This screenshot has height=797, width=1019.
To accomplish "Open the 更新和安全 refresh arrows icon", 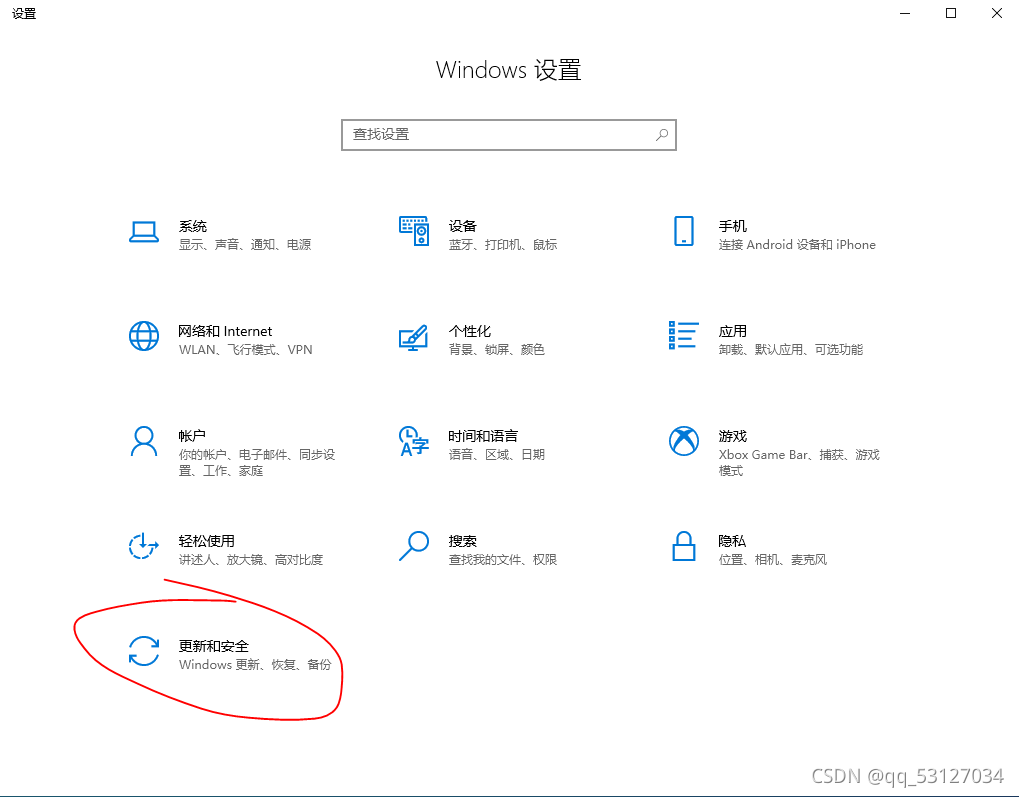I will click(x=144, y=651).
